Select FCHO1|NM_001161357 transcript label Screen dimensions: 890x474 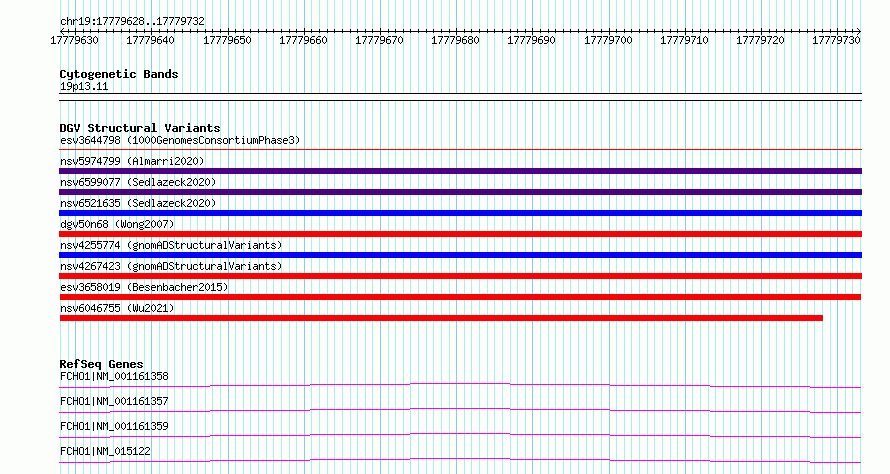pos(114,401)
